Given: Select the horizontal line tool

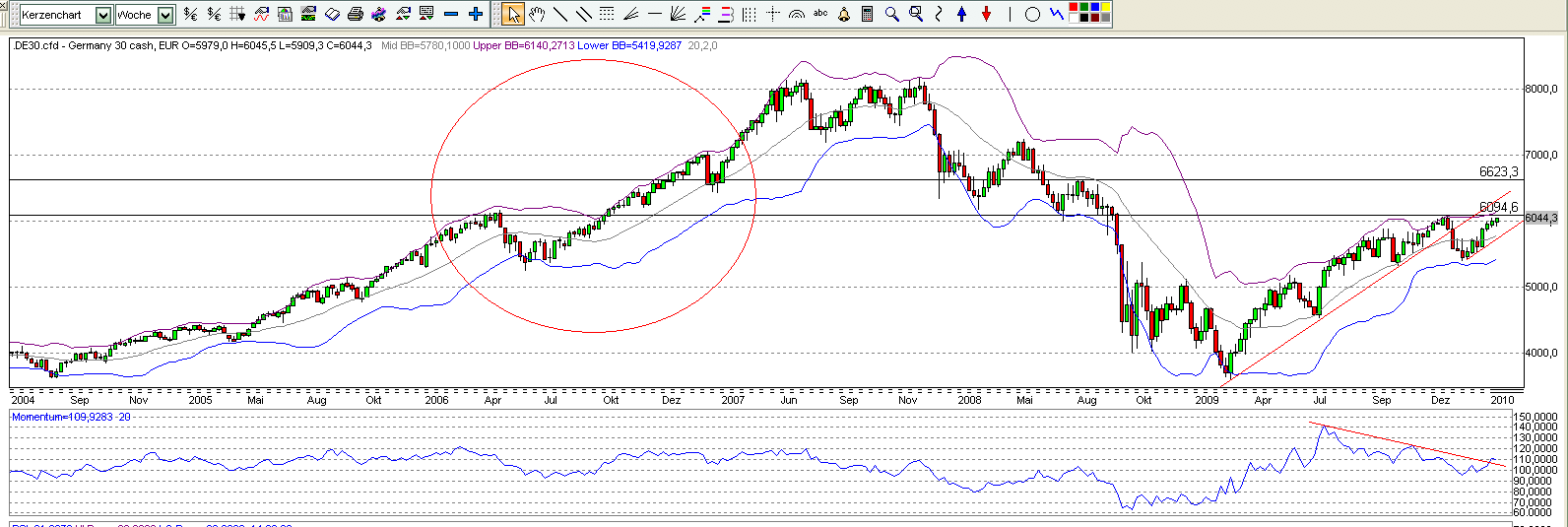Looking at the screenshot, I should [654, 14].
